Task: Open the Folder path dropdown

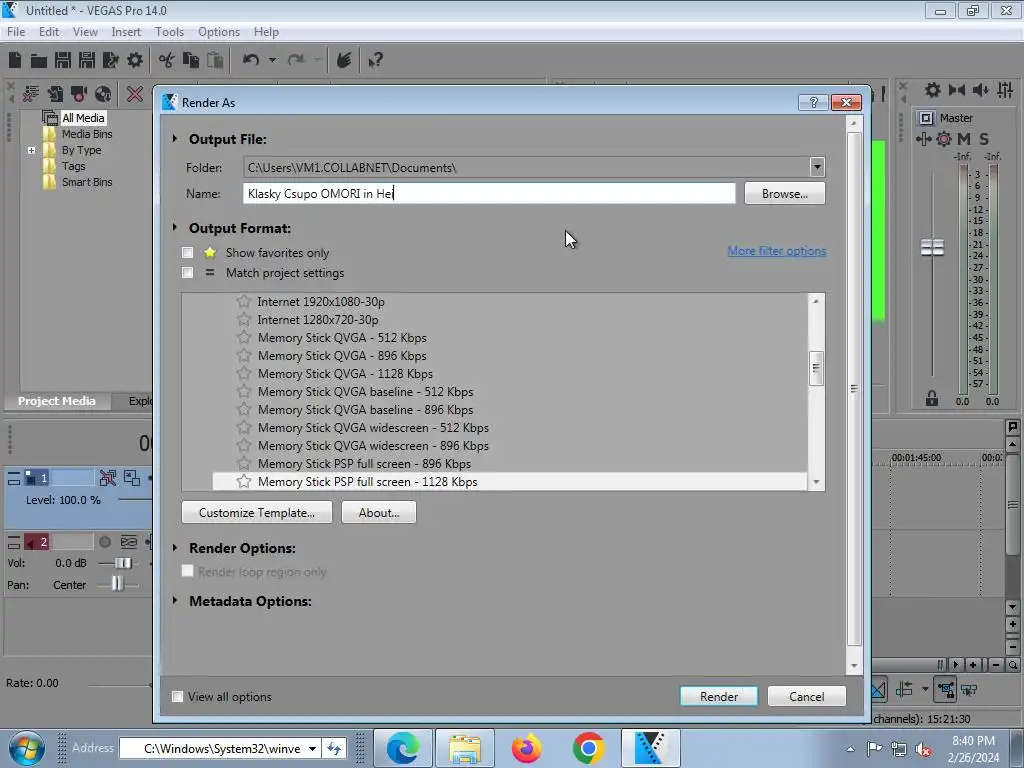Action: [x=817, y=167]
